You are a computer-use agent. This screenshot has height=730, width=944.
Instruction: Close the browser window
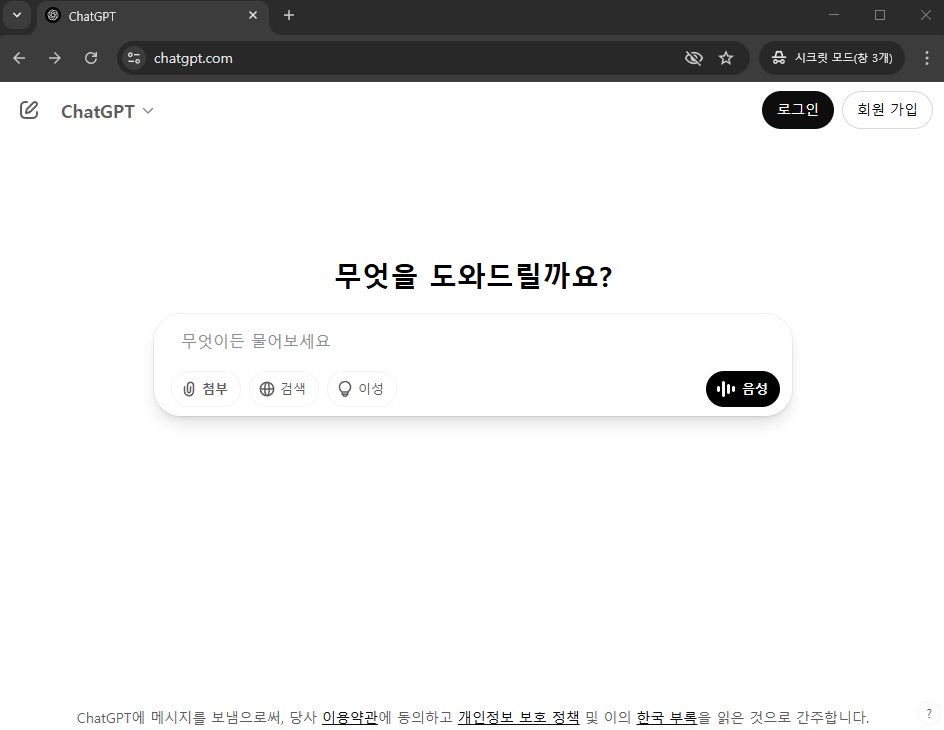pyautogui.click(x=925, y=15)
